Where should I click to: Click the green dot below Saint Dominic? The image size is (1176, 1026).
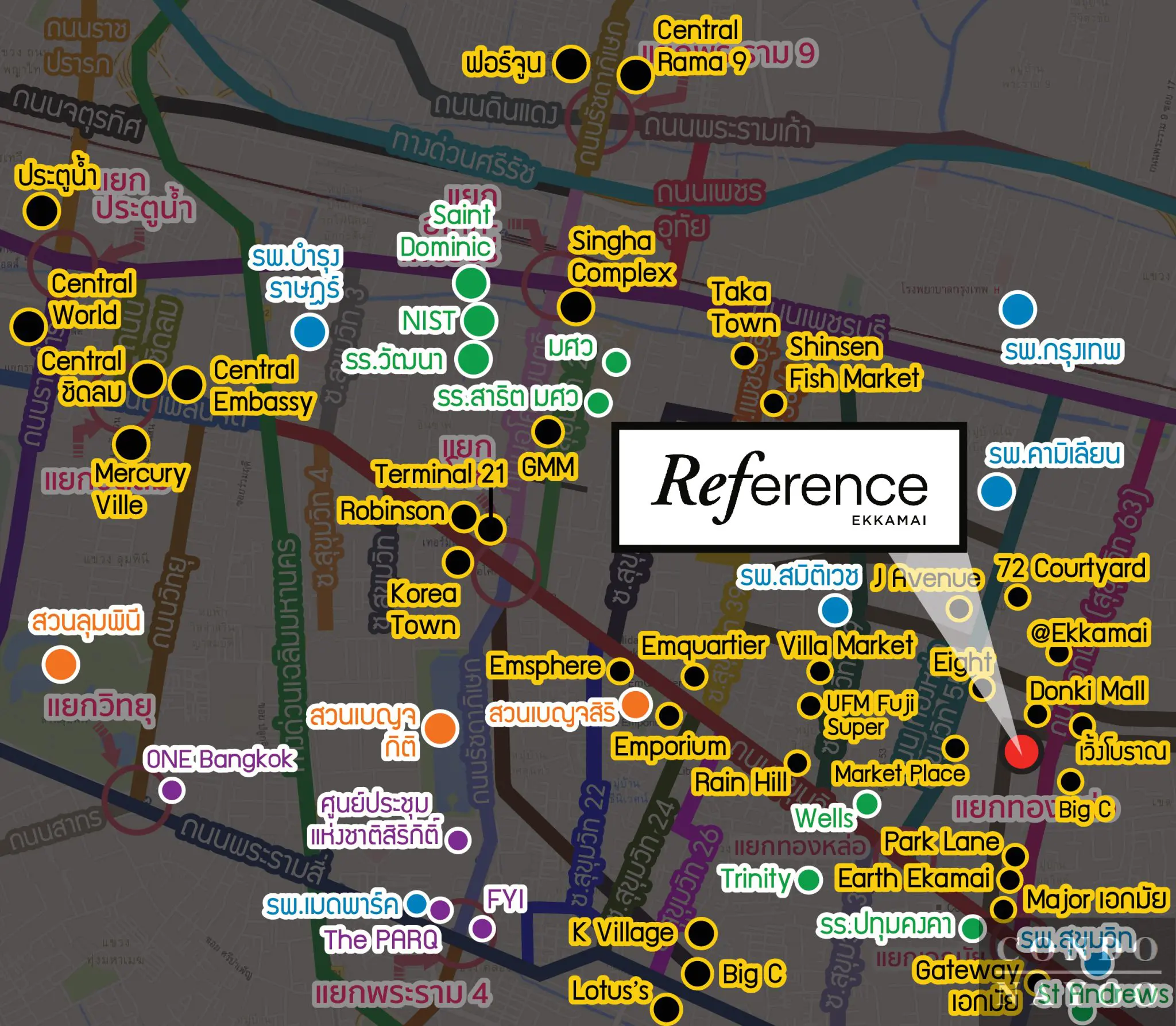coord(471,283)
